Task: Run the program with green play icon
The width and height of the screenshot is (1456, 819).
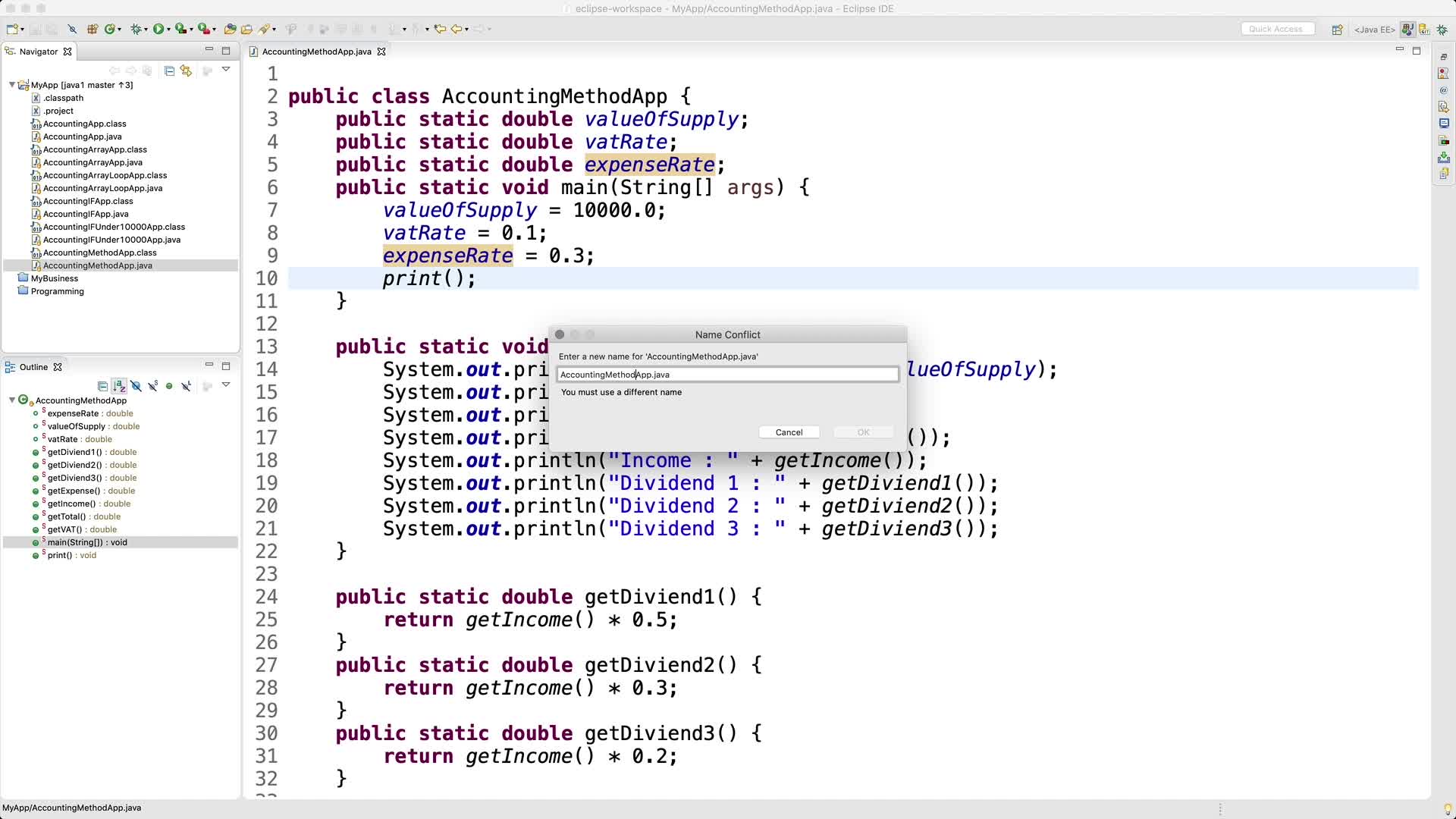Action: 158,30
